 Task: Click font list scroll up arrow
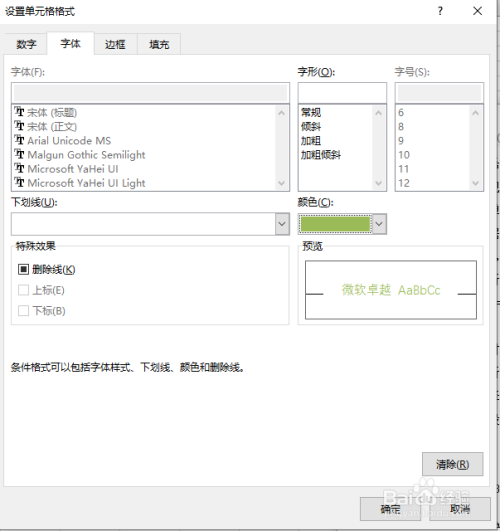[x=281, y=113]
